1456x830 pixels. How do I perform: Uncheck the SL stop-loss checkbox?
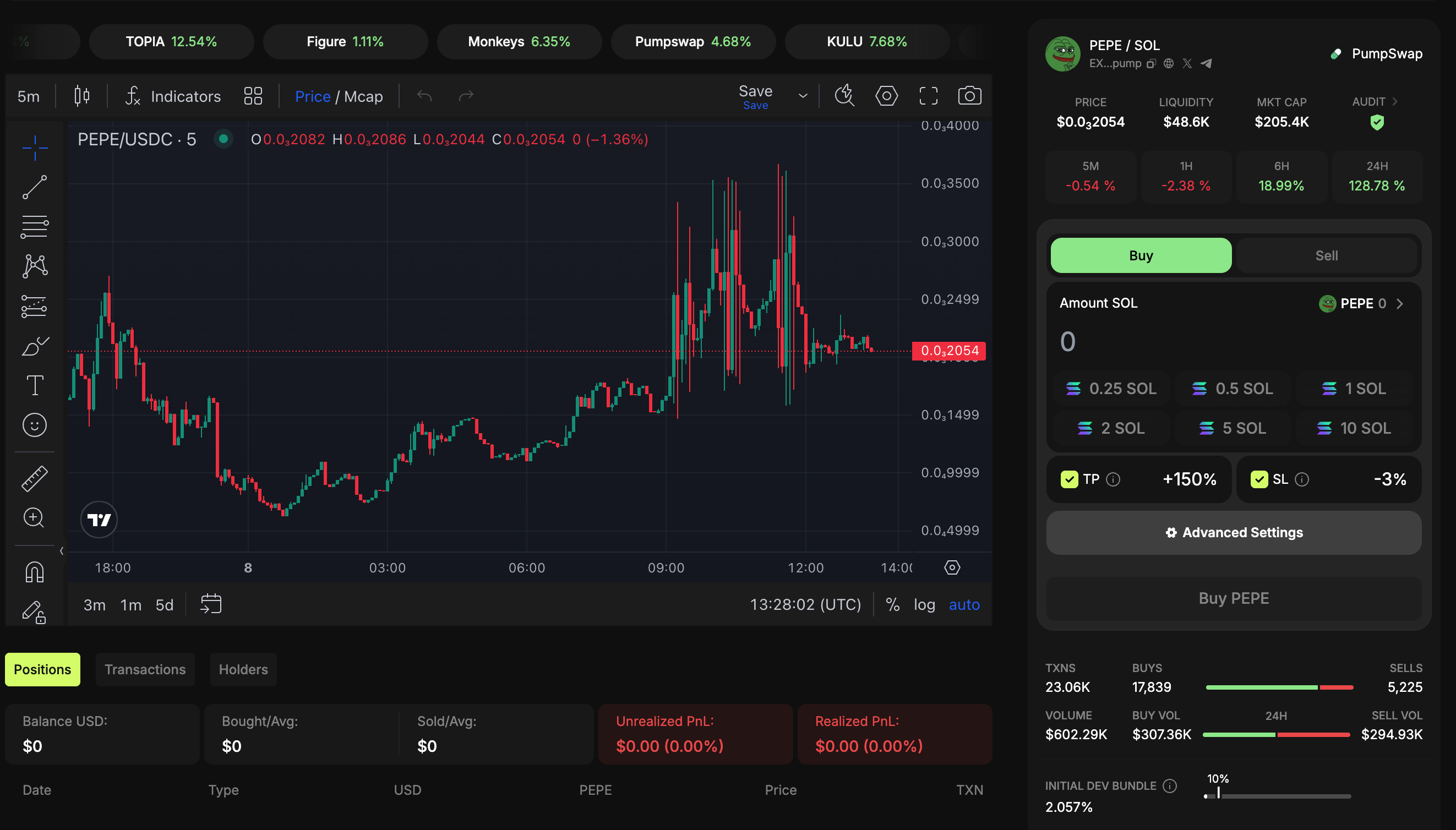(1259, 479)
